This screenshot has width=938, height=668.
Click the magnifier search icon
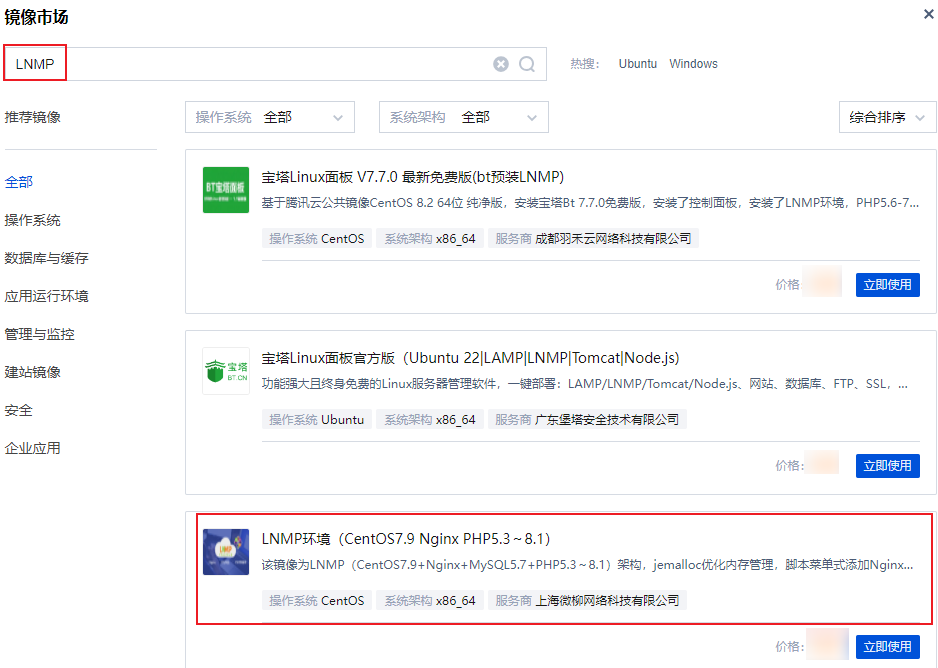[527, 64]
